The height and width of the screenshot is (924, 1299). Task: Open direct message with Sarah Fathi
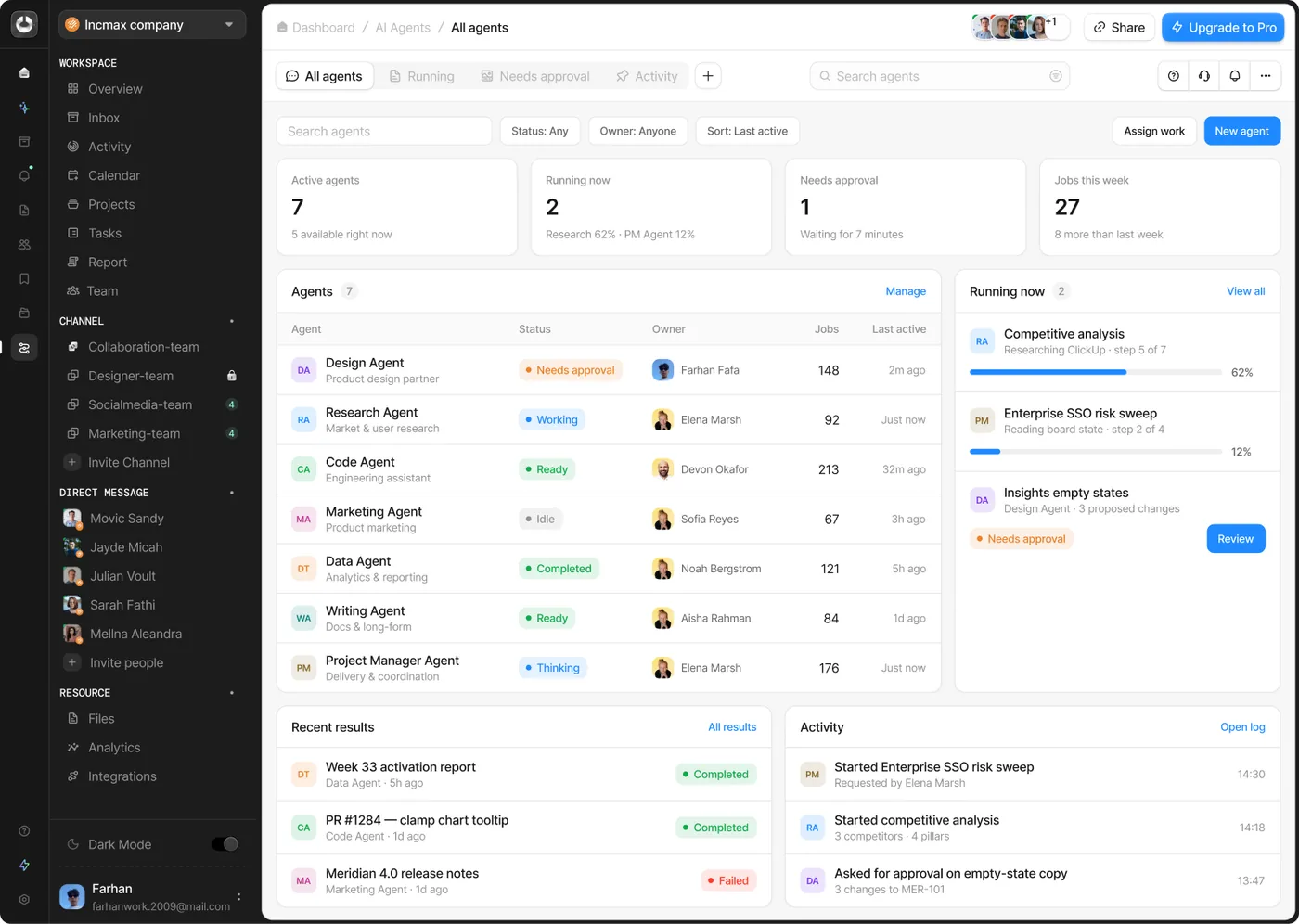pos(122,605)
